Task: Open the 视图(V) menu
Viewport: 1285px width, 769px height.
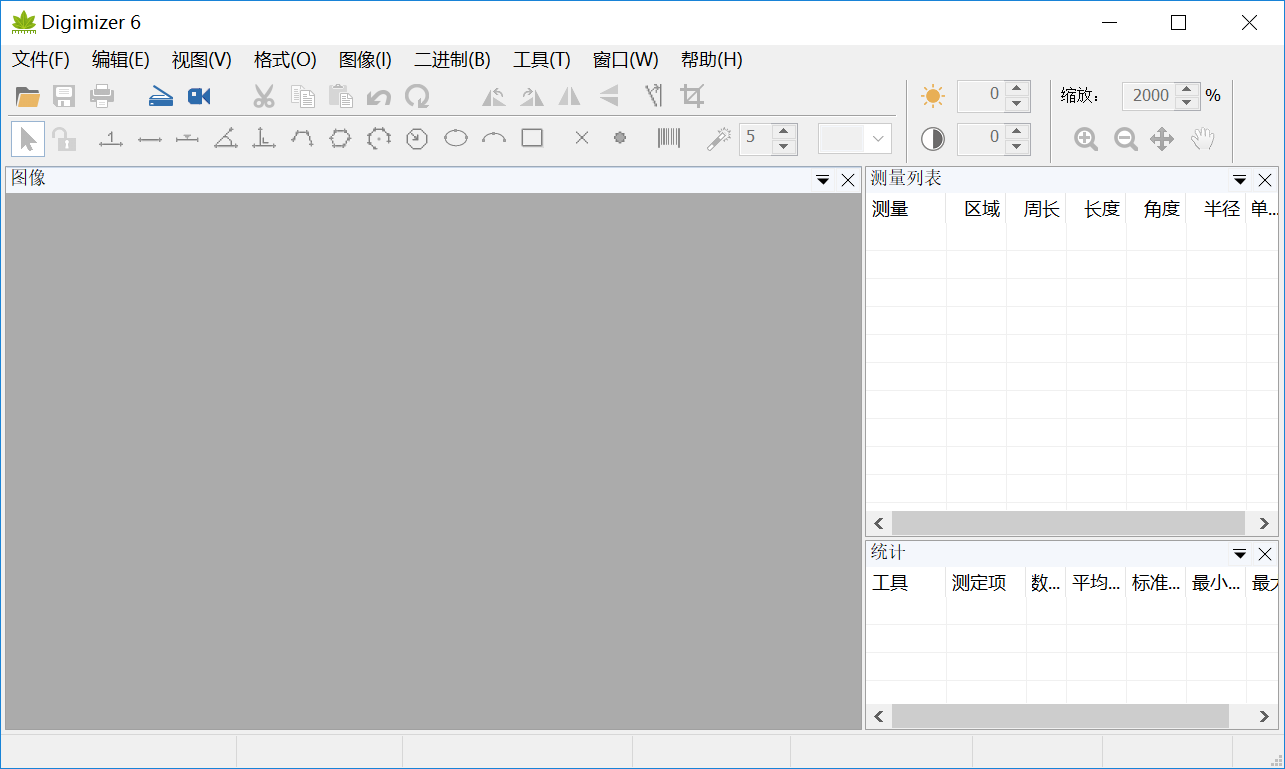Action: [201, 60]
